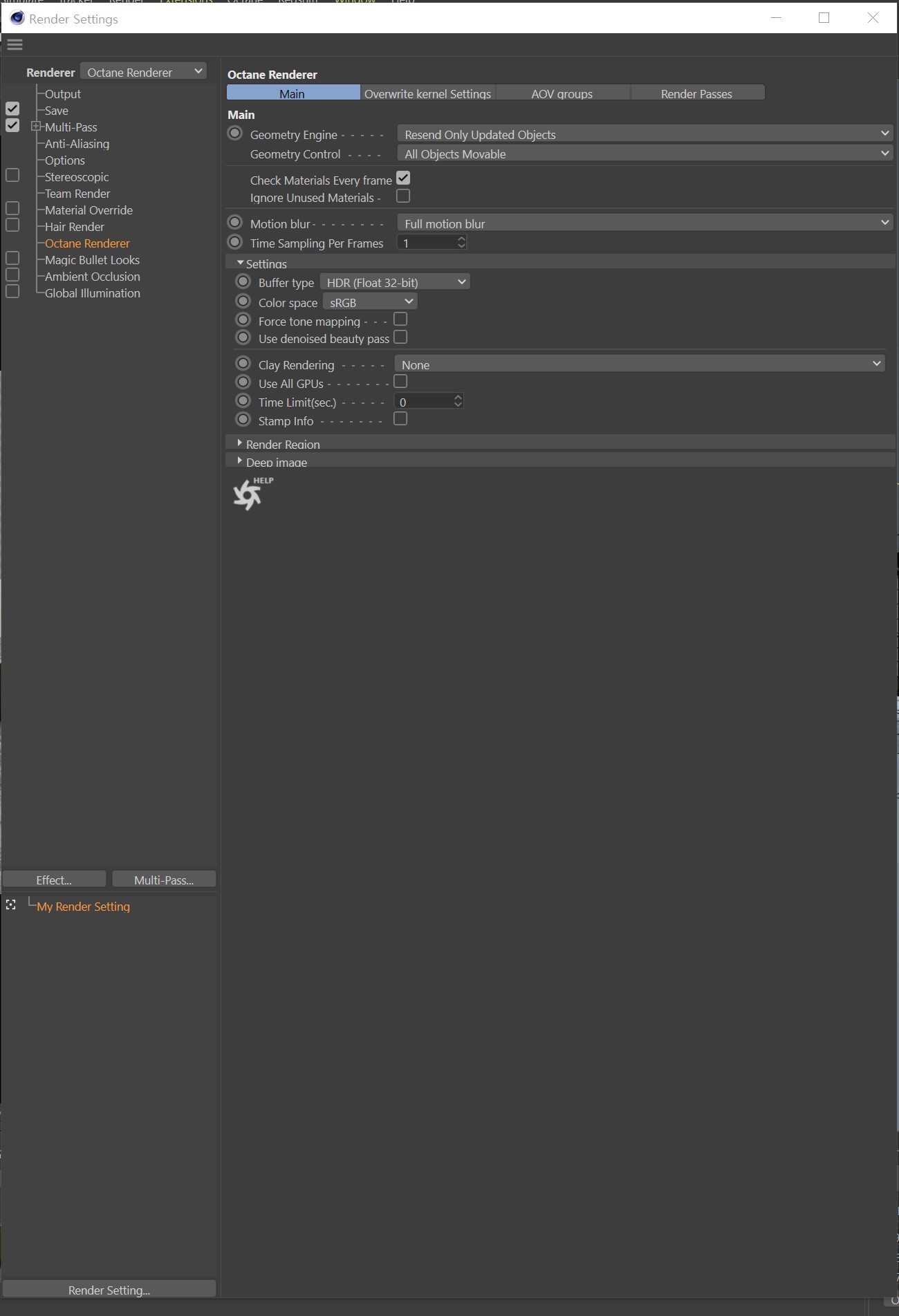Enable Use All GPUs checkbox
This screenshot has height=1316, width=899.
[x=400, y=382]
